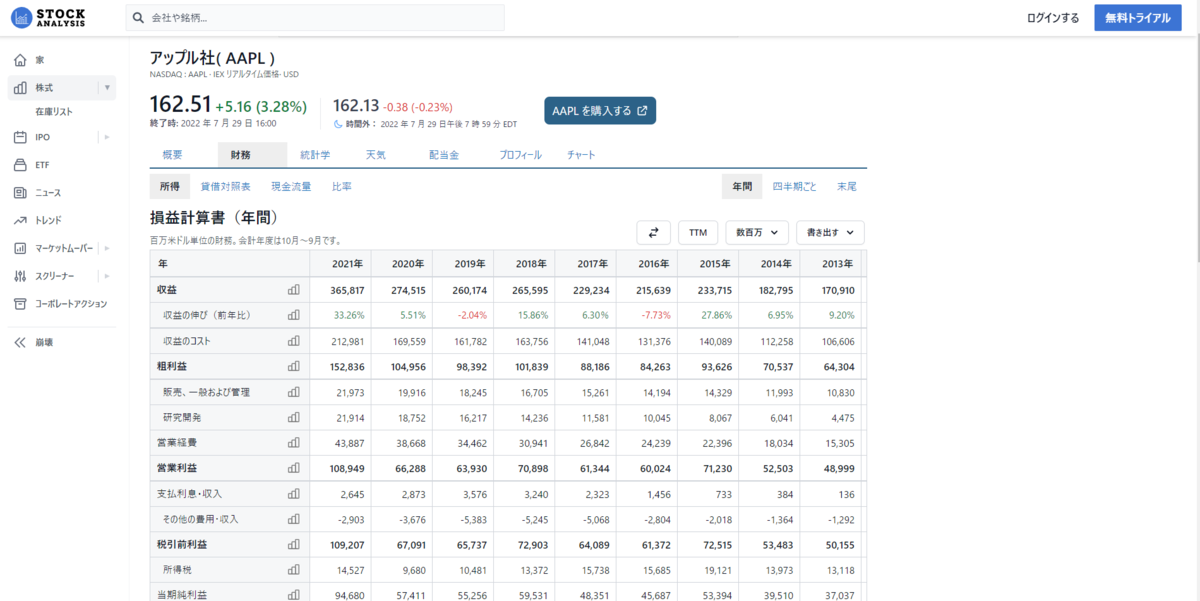Image resolution: width=1200 pixels, height=601 pixels.
Task: Open 貸借対照表 sub-tab
Action: click(x=226, y=186)
